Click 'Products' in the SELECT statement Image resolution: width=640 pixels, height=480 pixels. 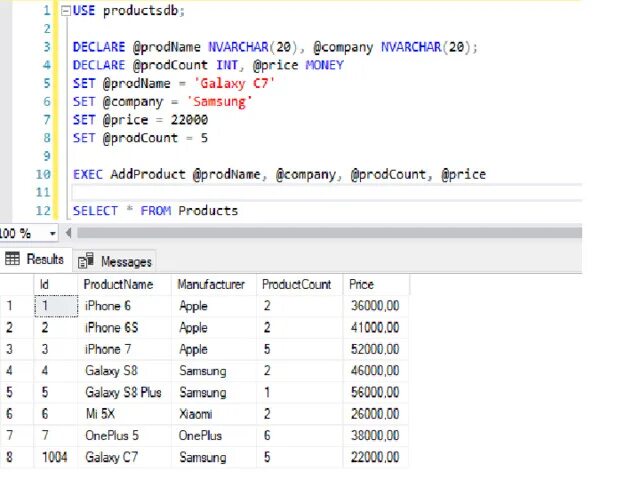[208, 211]
